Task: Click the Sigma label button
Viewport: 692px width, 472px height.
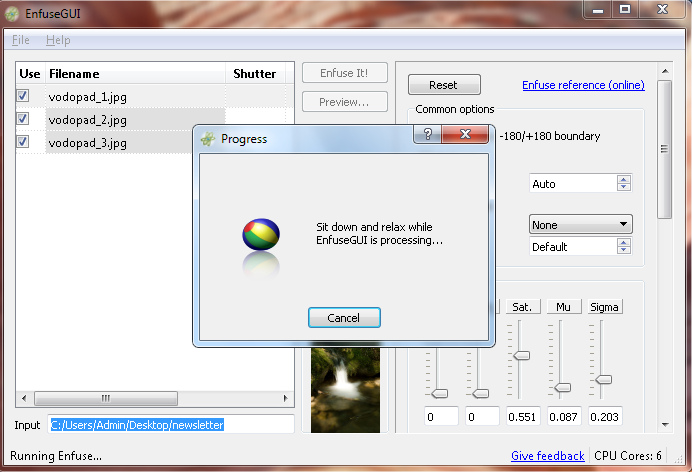Action: pos(605,307)
